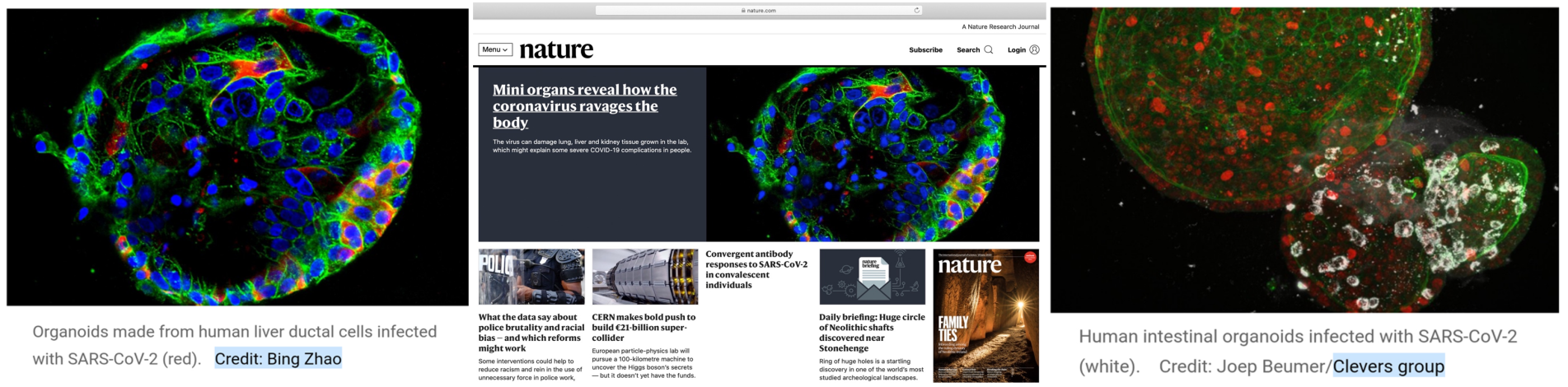
Task: Open Convergent antibody responses article
Action: [756, 269]
